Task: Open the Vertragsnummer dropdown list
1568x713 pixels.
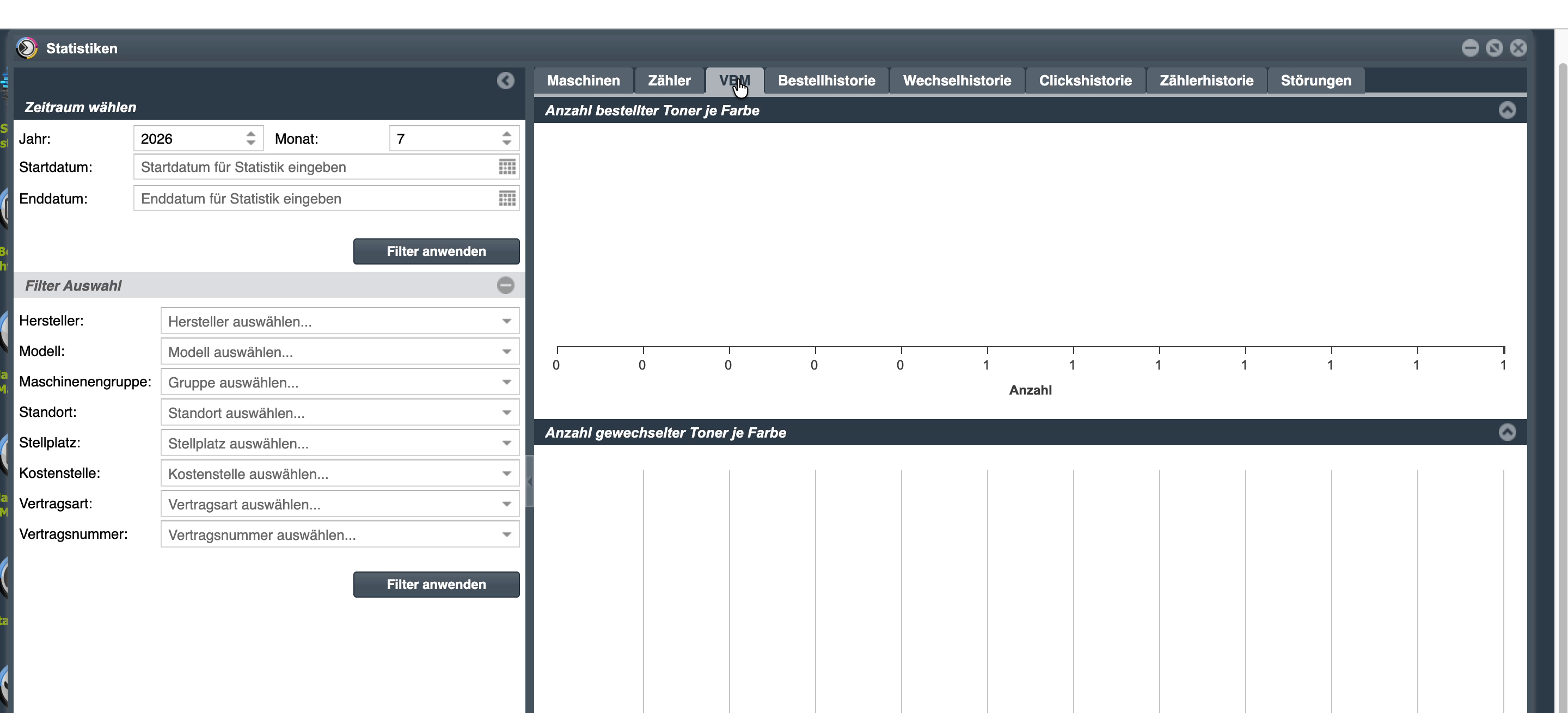Action: click(340, 534)
